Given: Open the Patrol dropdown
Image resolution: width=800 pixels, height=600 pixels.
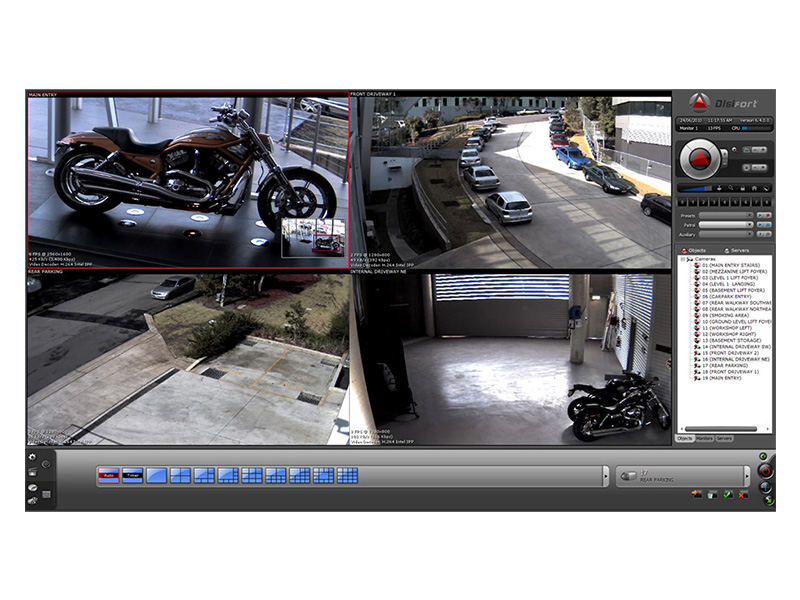Looking at the screenshot, I should [726, 225].
